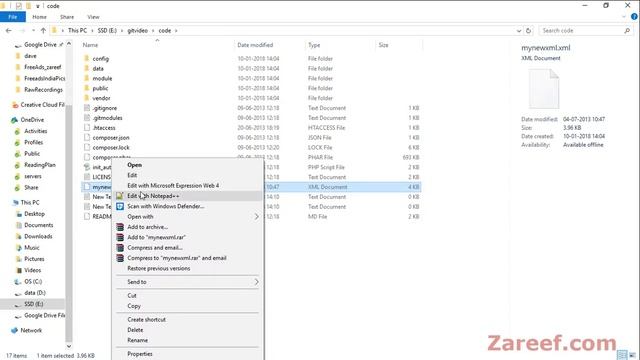Open the address bar history dropdown
Viewport: 640px width, 360px height.
tap(519, 31)
